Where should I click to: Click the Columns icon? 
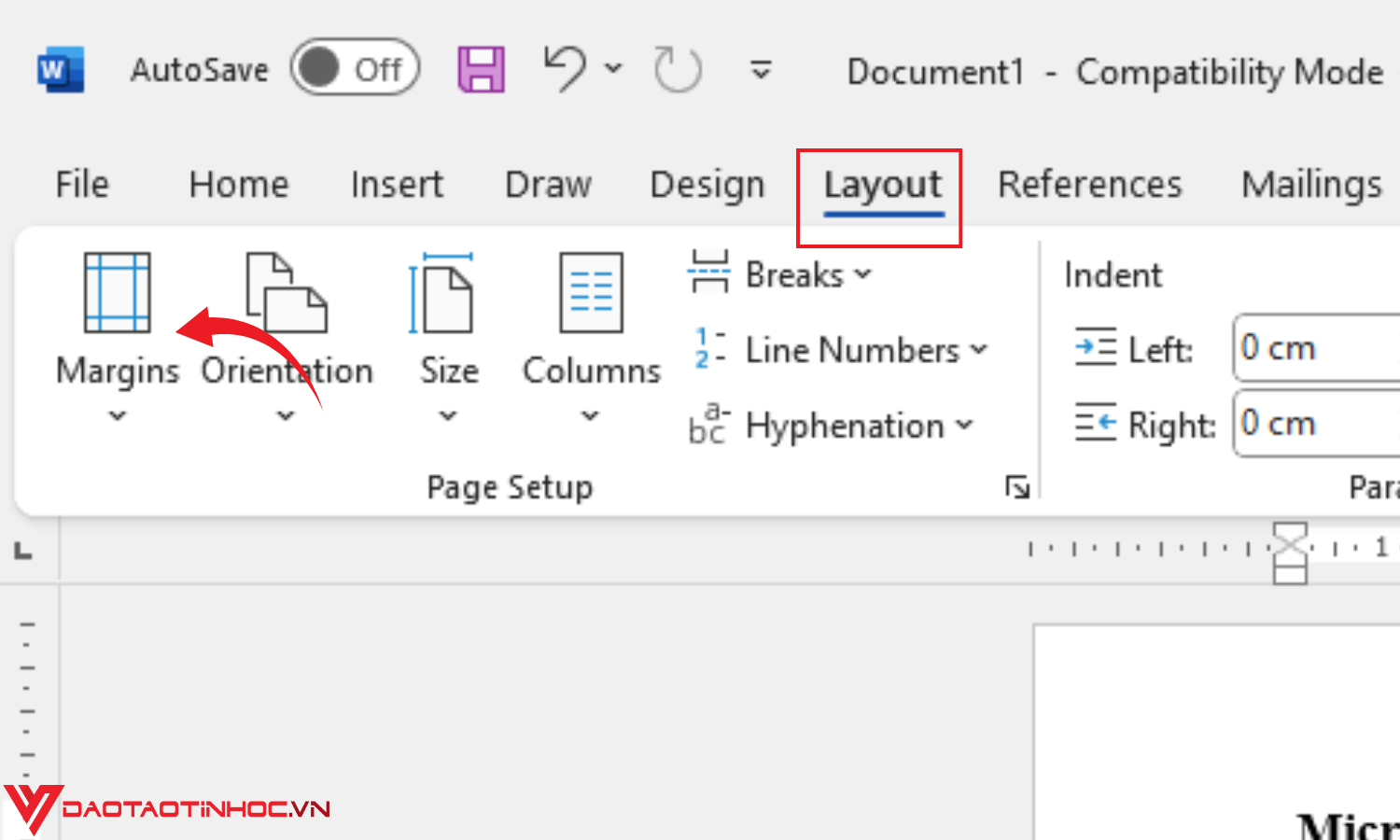(592, 292)
